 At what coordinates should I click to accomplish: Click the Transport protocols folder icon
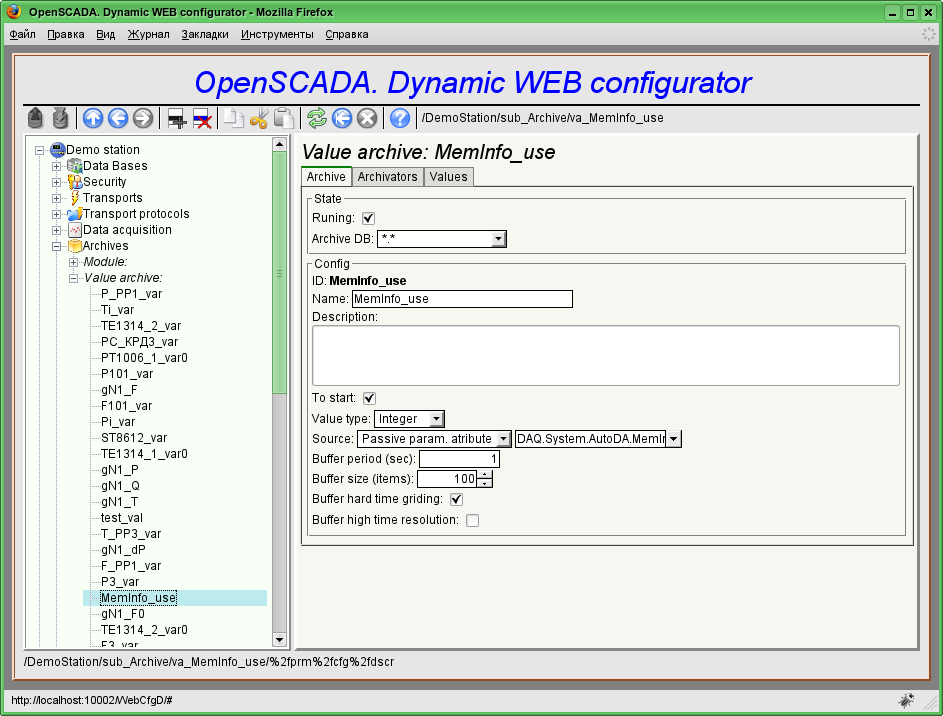tap(75, 213)
